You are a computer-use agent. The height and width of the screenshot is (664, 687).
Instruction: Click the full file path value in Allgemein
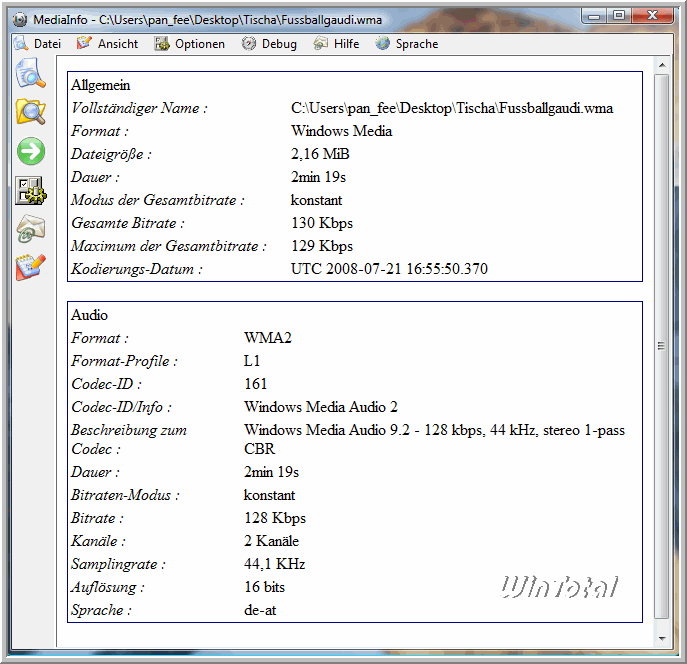pyautogui.click(x=452, y=108)
